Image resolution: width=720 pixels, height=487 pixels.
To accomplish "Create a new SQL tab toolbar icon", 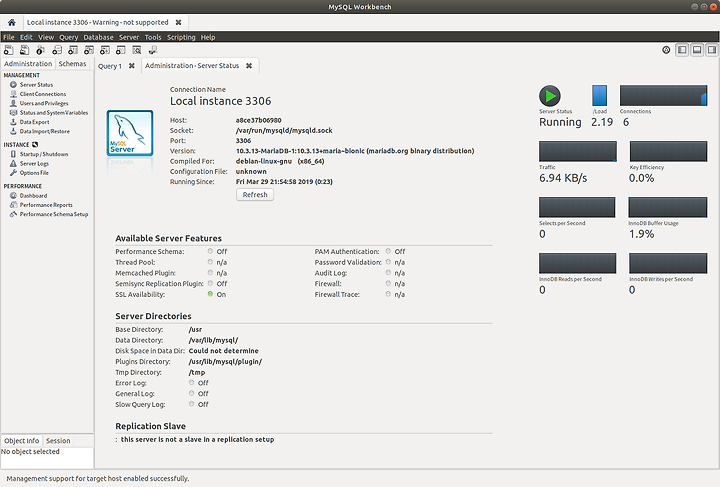I will click(x=8, y=50).
